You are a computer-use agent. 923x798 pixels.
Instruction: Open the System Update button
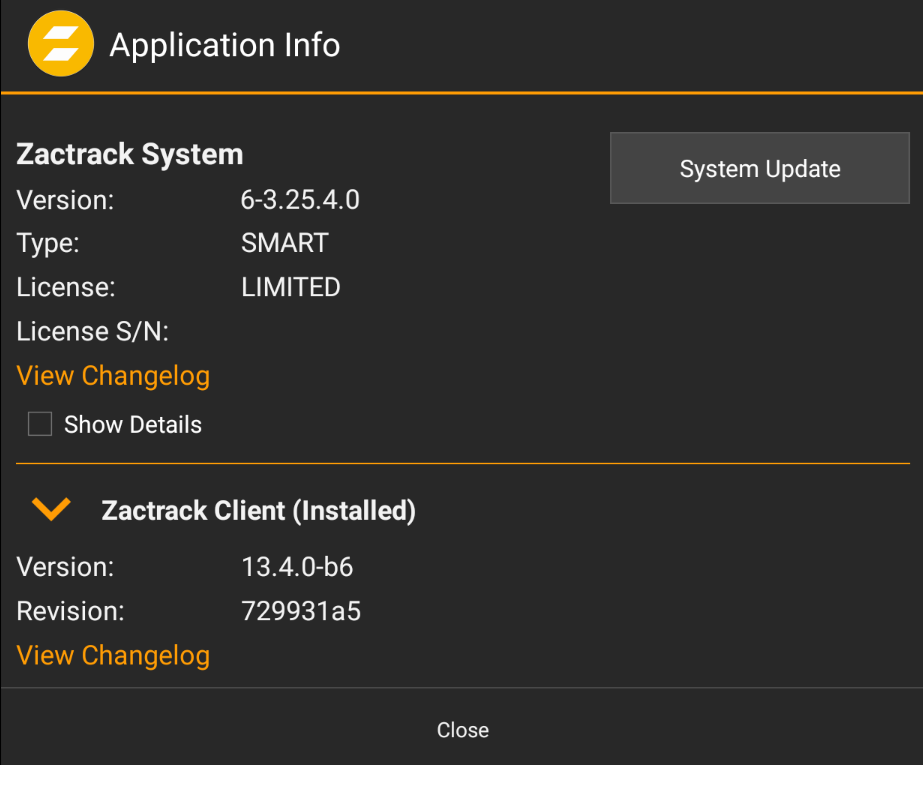(759, 168)
